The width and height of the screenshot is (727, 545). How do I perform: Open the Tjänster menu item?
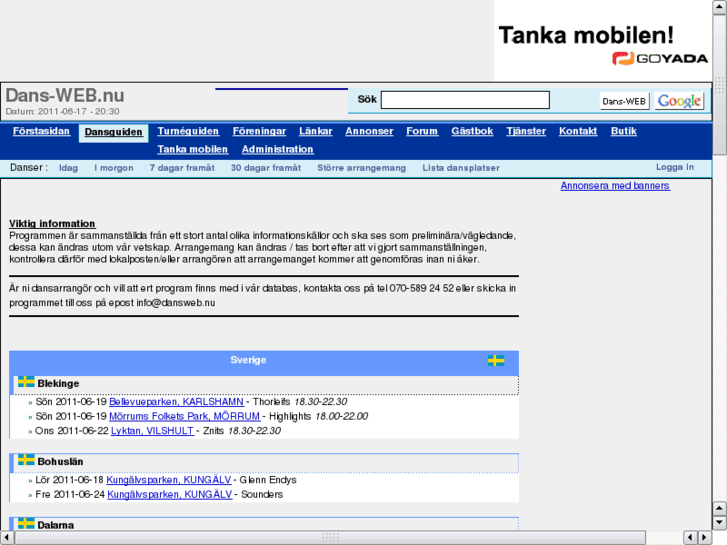click(x=526, y=131)
